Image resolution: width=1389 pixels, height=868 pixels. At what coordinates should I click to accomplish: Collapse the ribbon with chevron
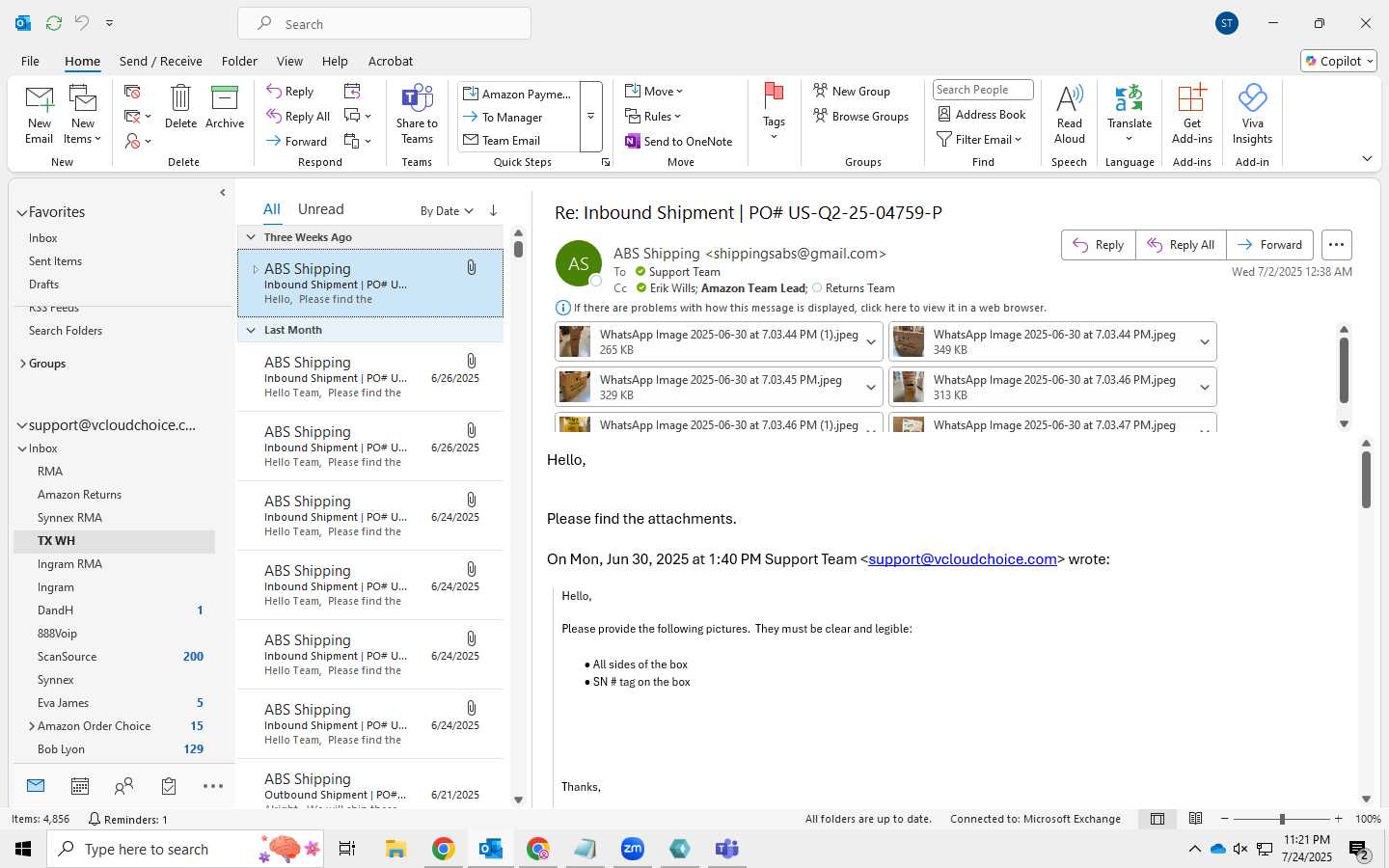pyautogui.click(x=1367, y=158)
